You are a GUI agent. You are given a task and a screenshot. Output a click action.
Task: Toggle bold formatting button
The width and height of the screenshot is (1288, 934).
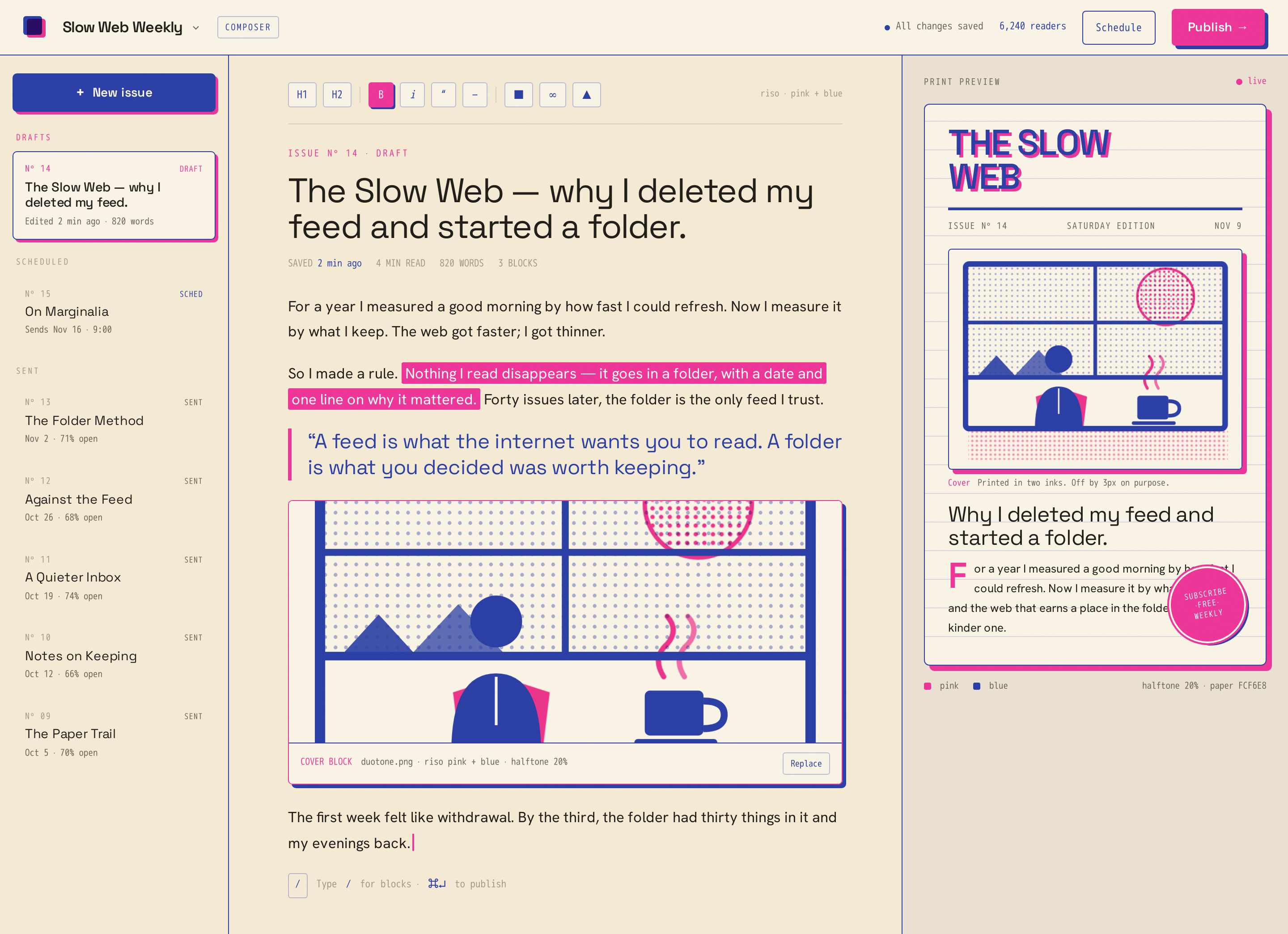point(381,94)
